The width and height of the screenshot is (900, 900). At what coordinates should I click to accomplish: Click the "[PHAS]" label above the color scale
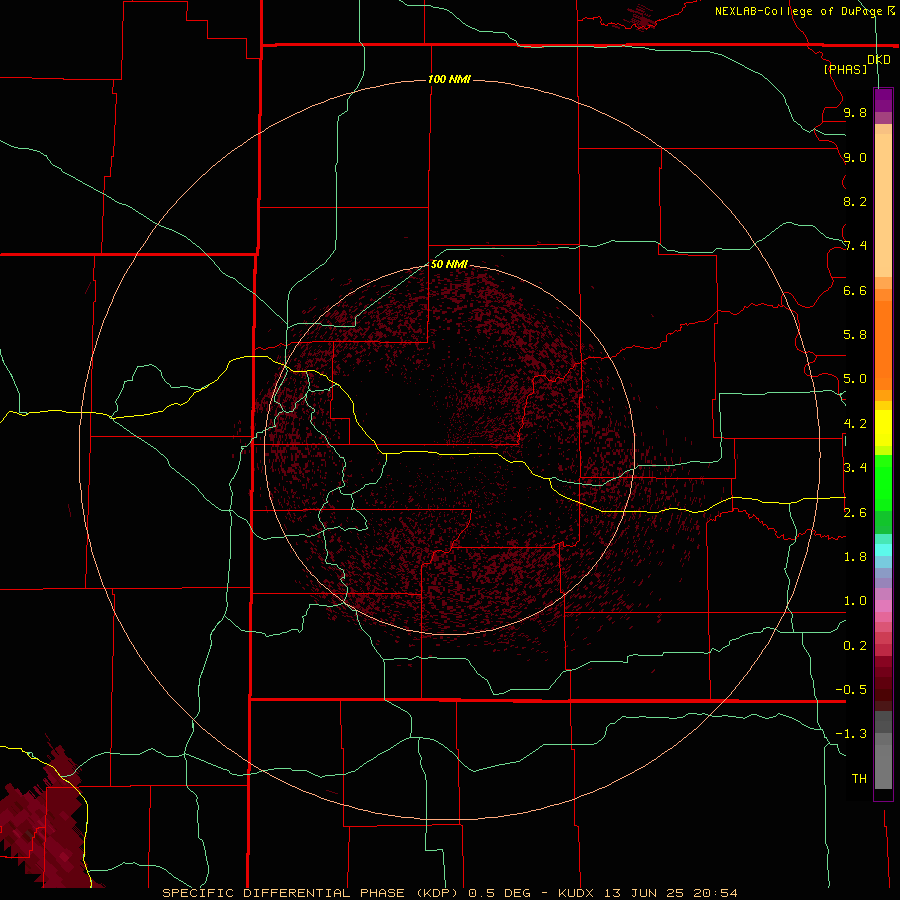(845, 69)
